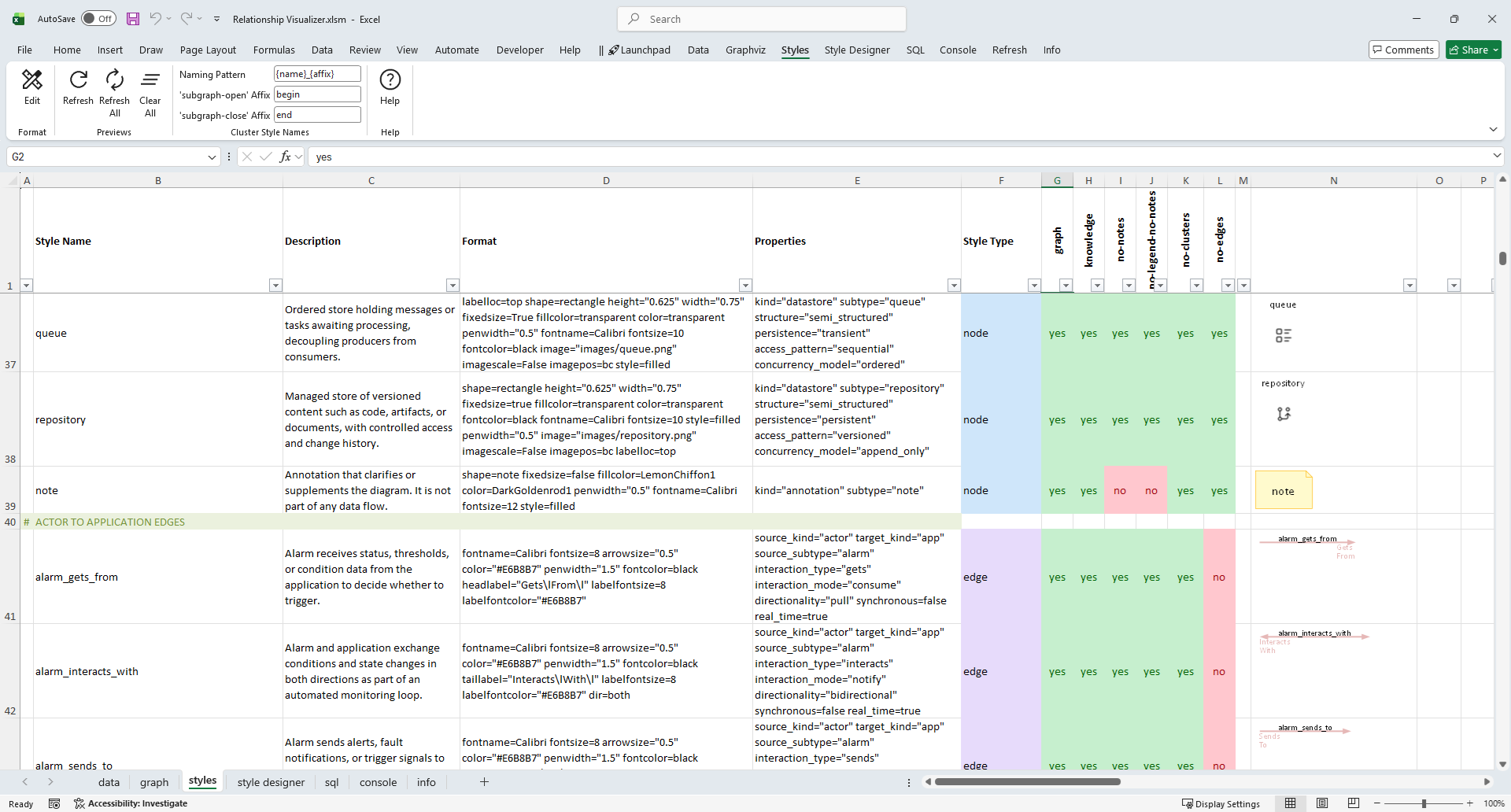Switch to Normal view icon
This screenshot has height=812, width=1511.
[x=1291, y=803]
